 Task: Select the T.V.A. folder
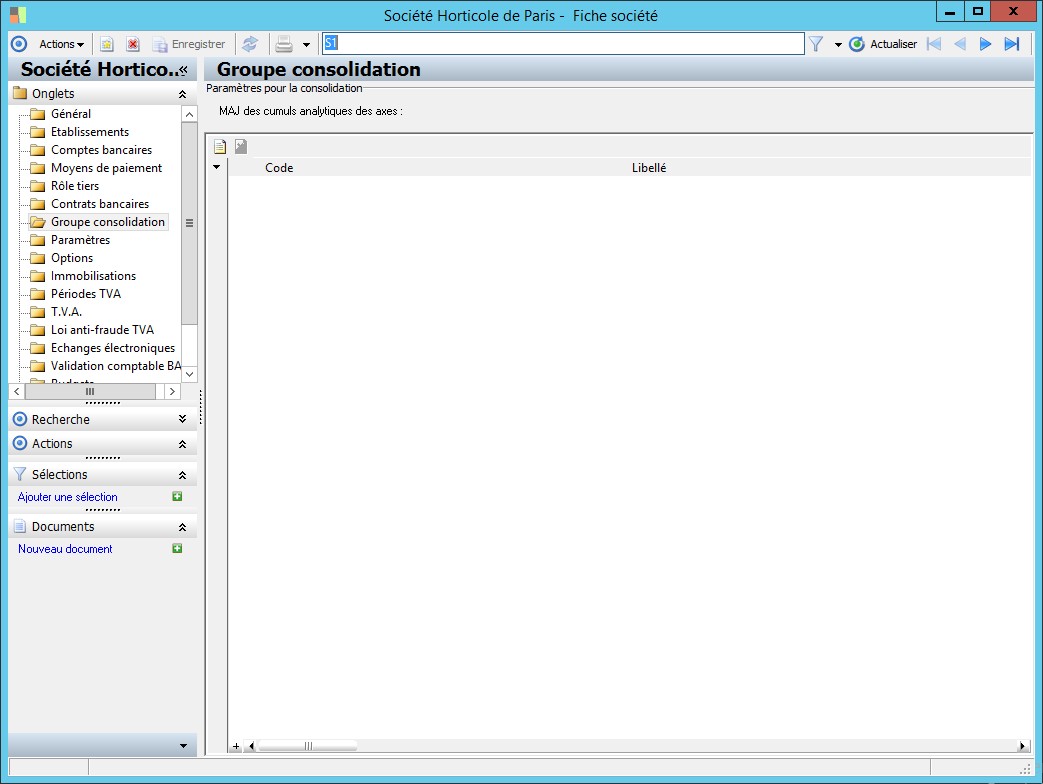(66, 311)
